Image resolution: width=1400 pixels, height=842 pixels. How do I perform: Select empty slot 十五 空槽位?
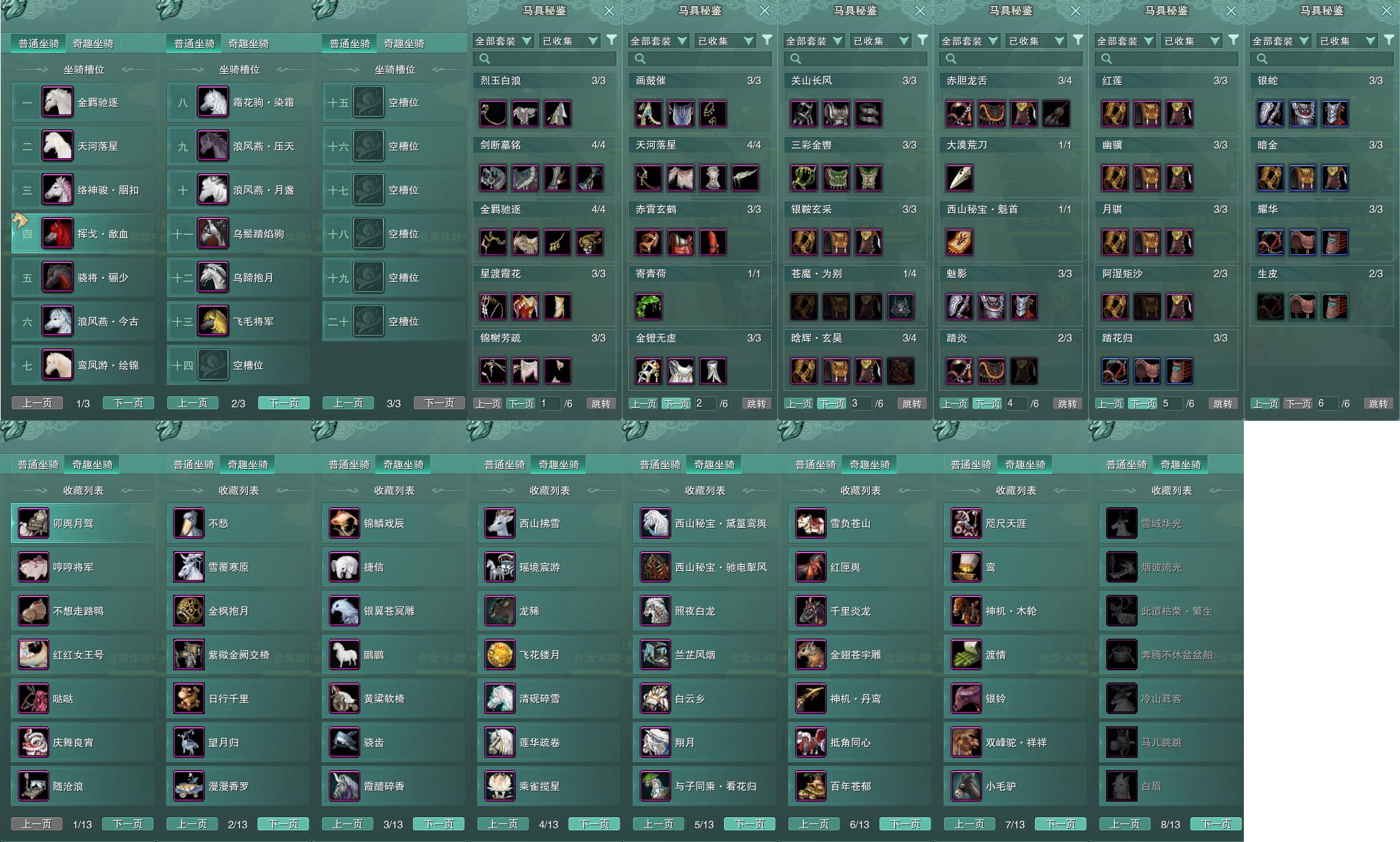click(395, 102)
